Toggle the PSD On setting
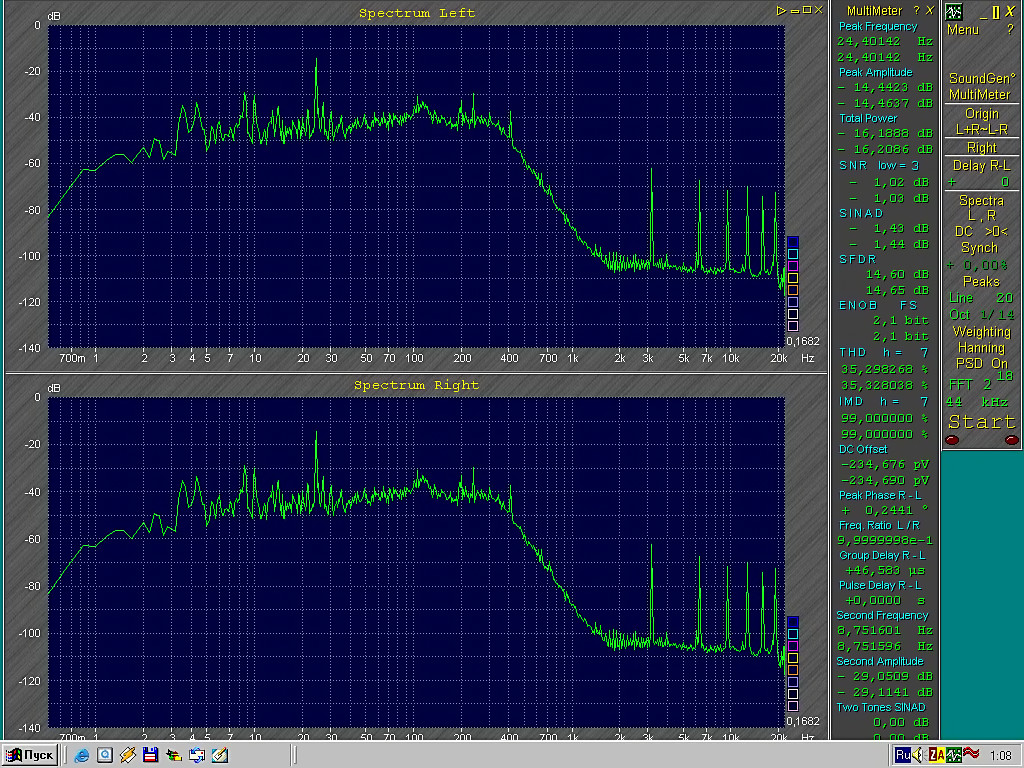Image resolution: width=1024 pixels, height=768 pixels. 981,364
